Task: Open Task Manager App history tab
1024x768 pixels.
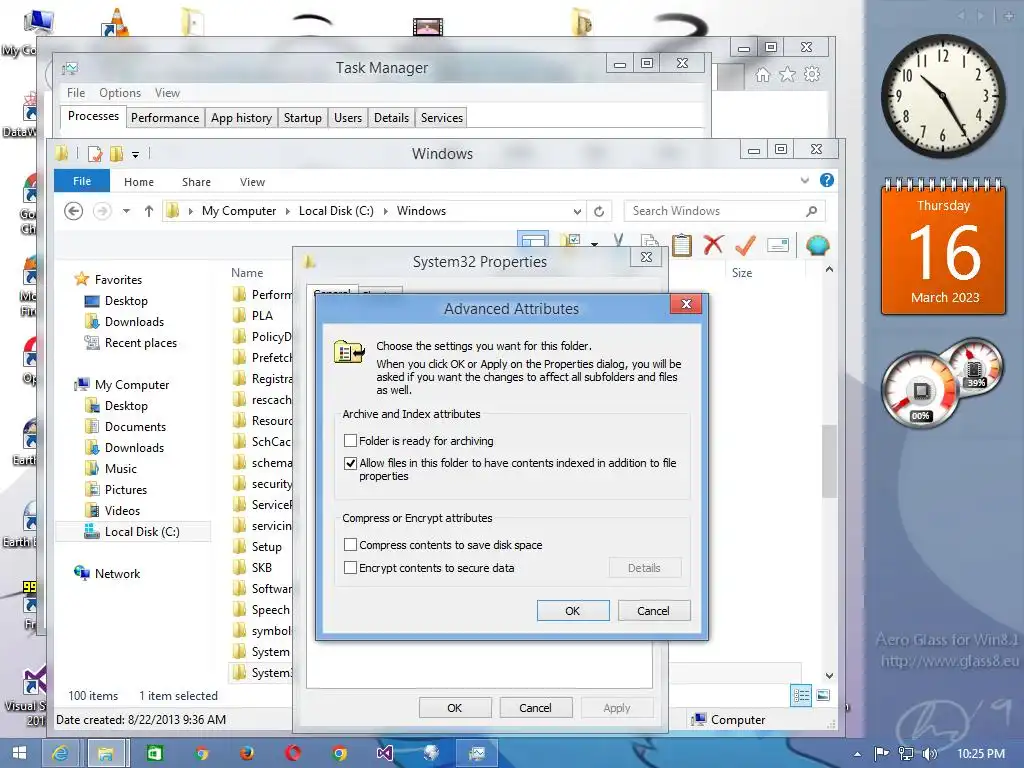Action: click(241, 118)
